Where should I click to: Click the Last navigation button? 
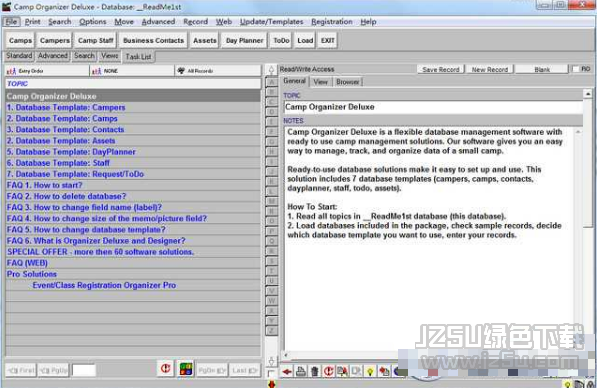click(244, 370)
